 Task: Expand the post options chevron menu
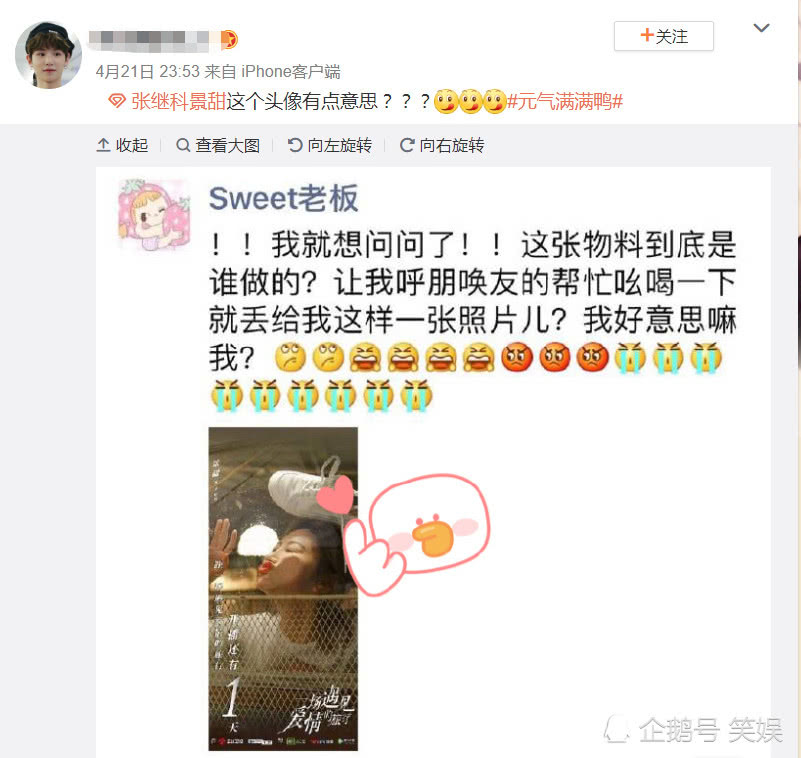coord(761,28)
